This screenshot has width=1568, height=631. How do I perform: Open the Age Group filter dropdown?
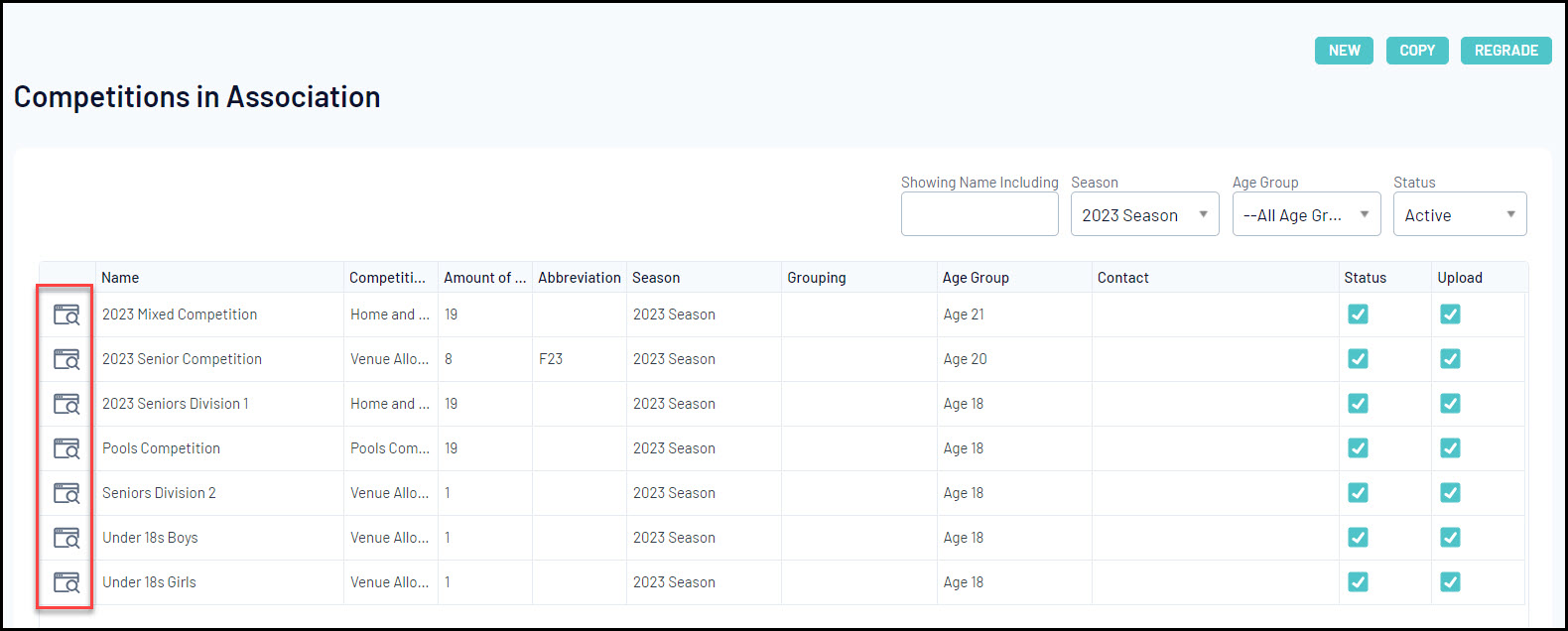tap(1306, 214)
